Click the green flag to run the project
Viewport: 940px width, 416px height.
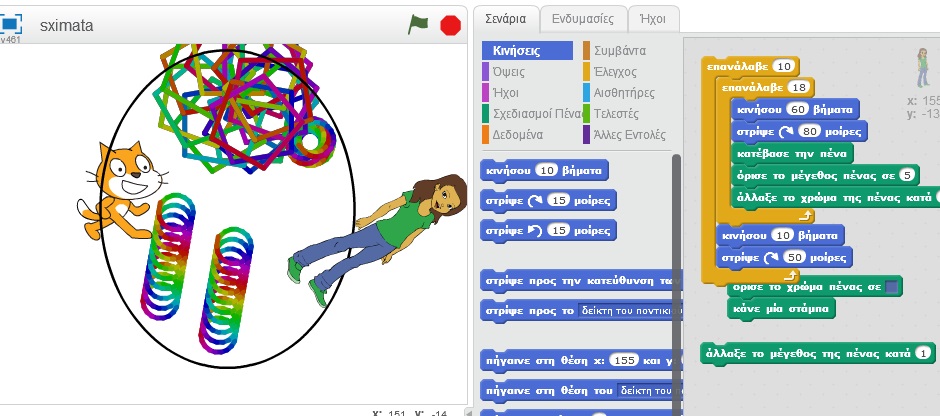418,25
